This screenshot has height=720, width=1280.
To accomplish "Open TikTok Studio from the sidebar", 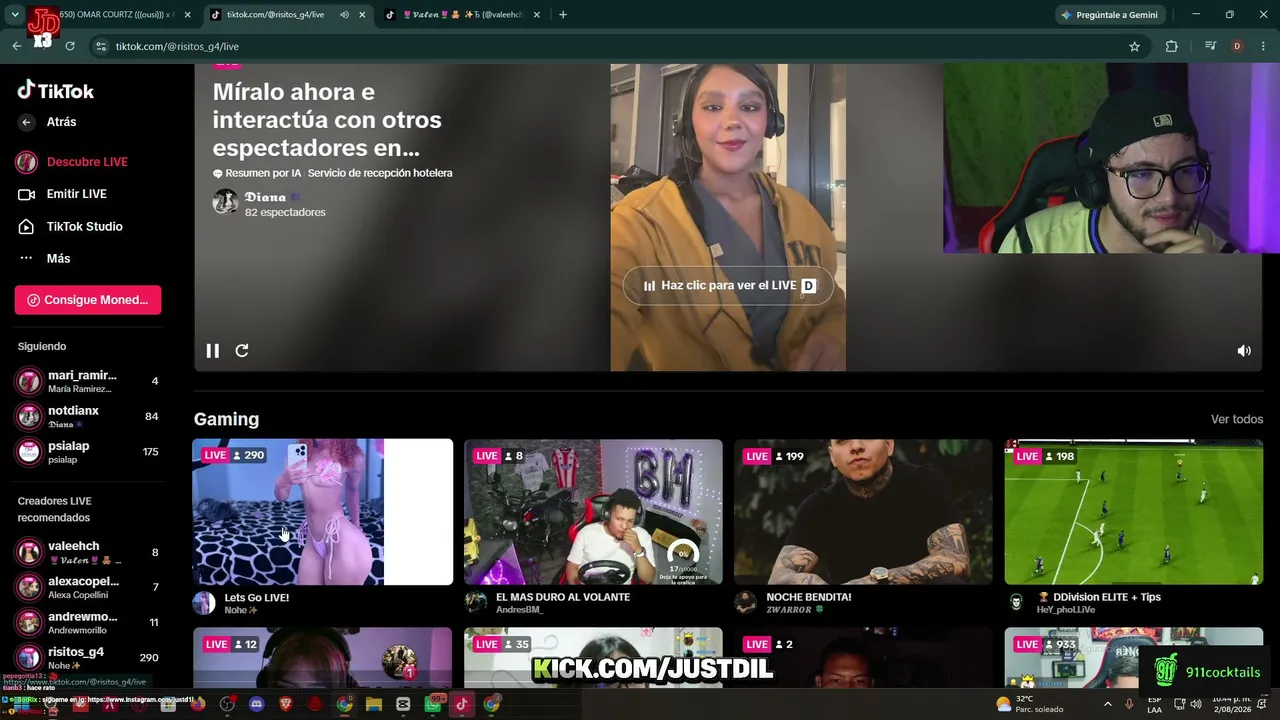I will click(x=84, y=227).
